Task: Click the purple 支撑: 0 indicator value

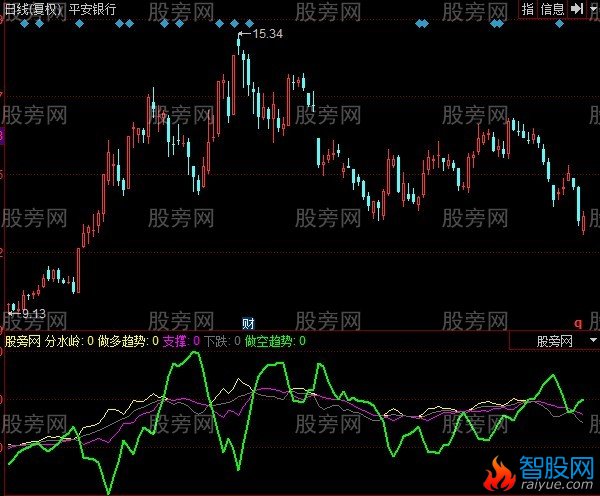Action: click(181, 341)
